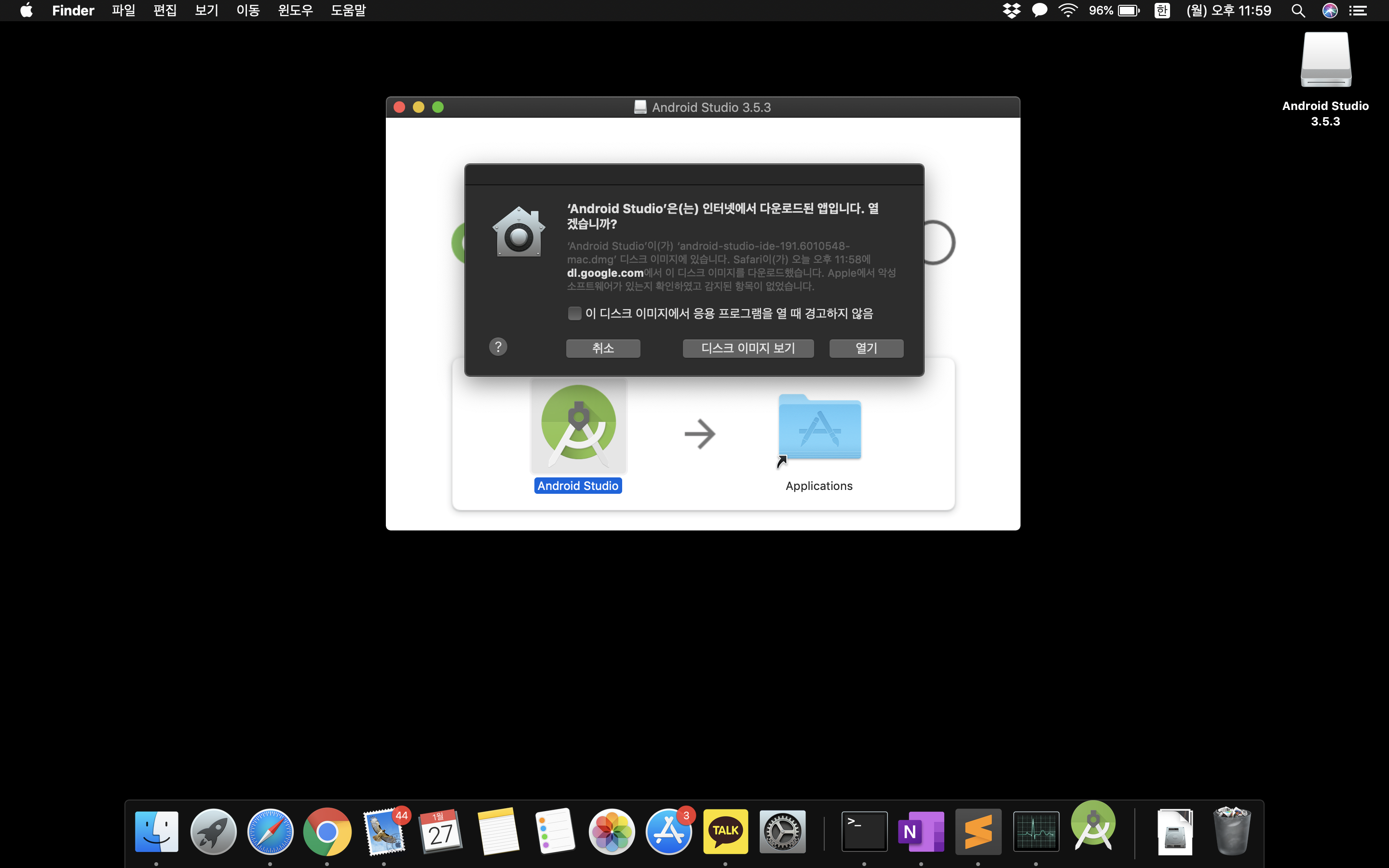
Task: Click the 취소 (Cancel) button
Action: tap(603, 348)
